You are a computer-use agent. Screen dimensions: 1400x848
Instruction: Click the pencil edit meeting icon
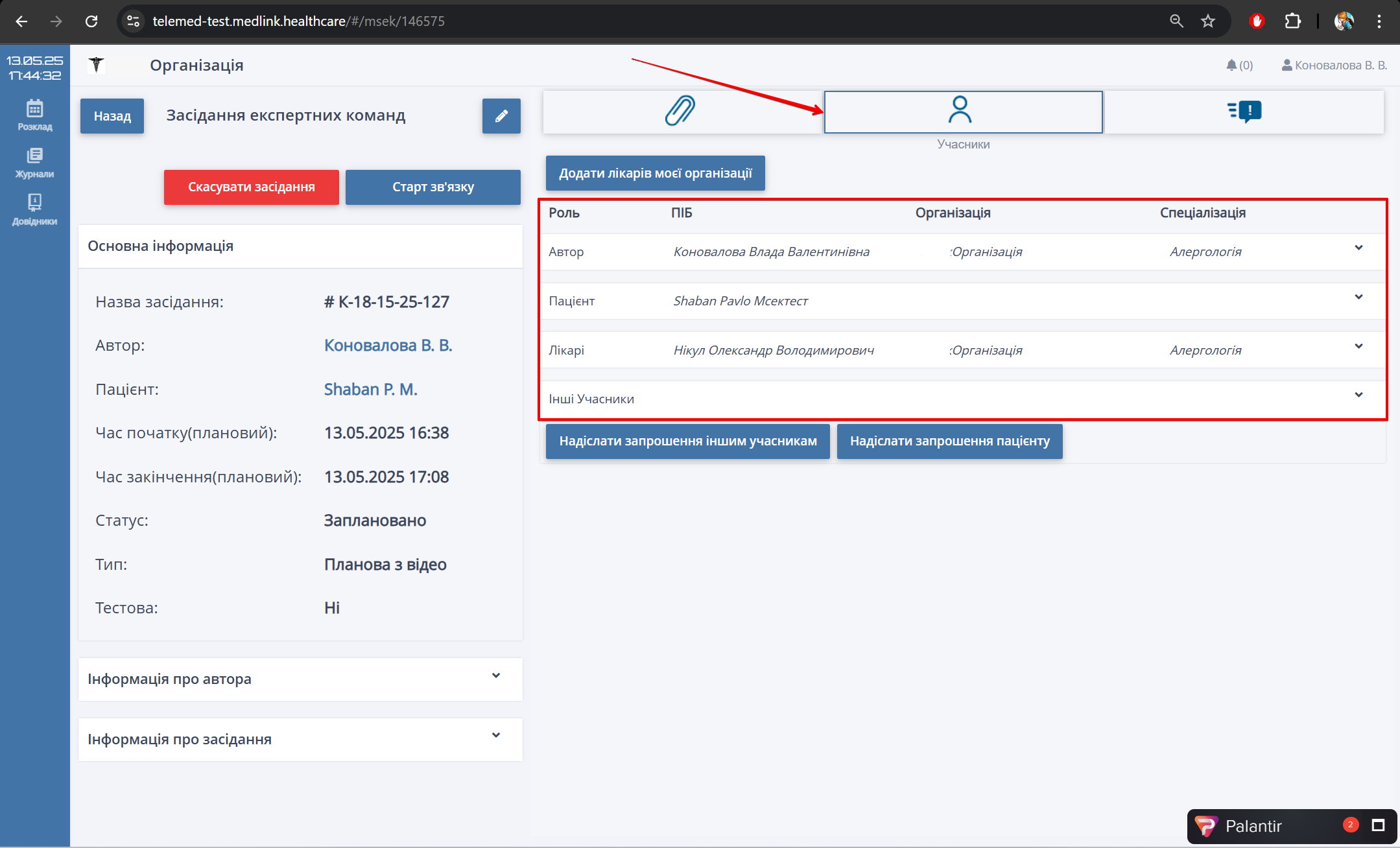(x=501, y=116)
